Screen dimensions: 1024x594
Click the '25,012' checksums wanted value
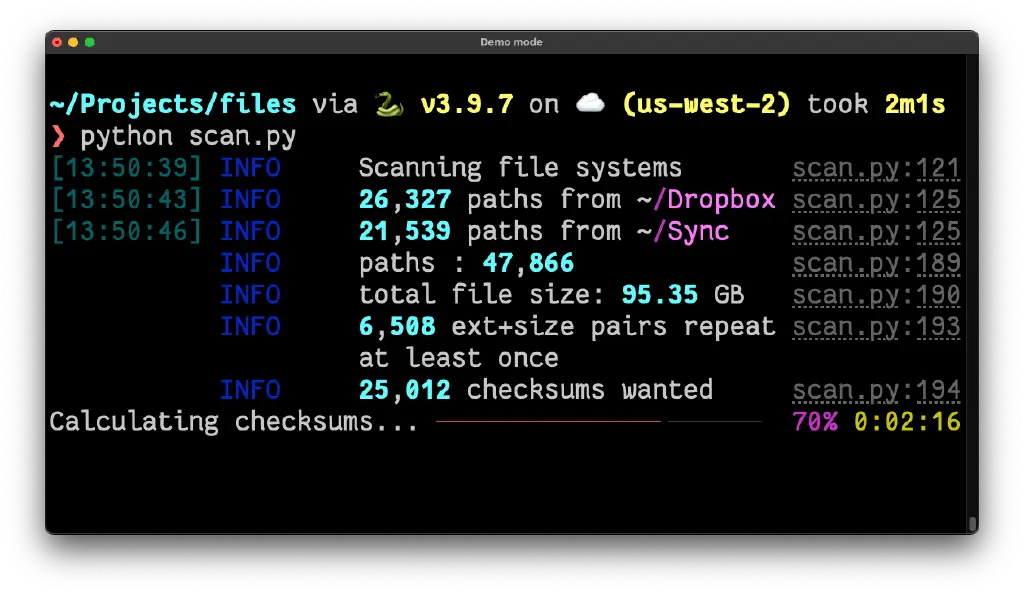coord(405,390)
